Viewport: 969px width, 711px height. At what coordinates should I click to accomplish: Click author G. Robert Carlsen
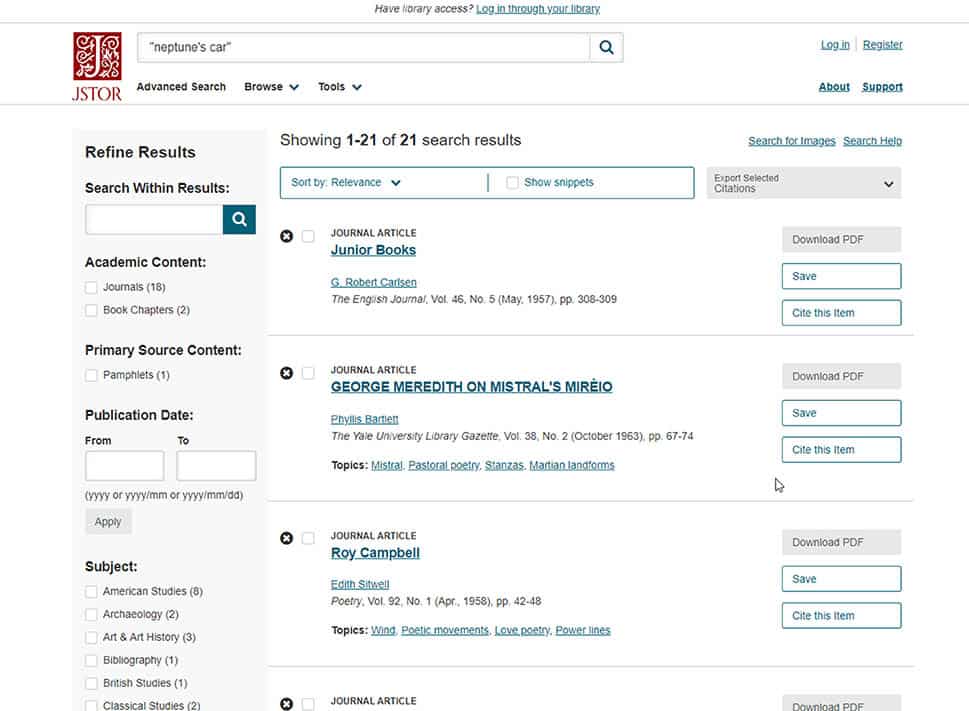click(373, 282)
